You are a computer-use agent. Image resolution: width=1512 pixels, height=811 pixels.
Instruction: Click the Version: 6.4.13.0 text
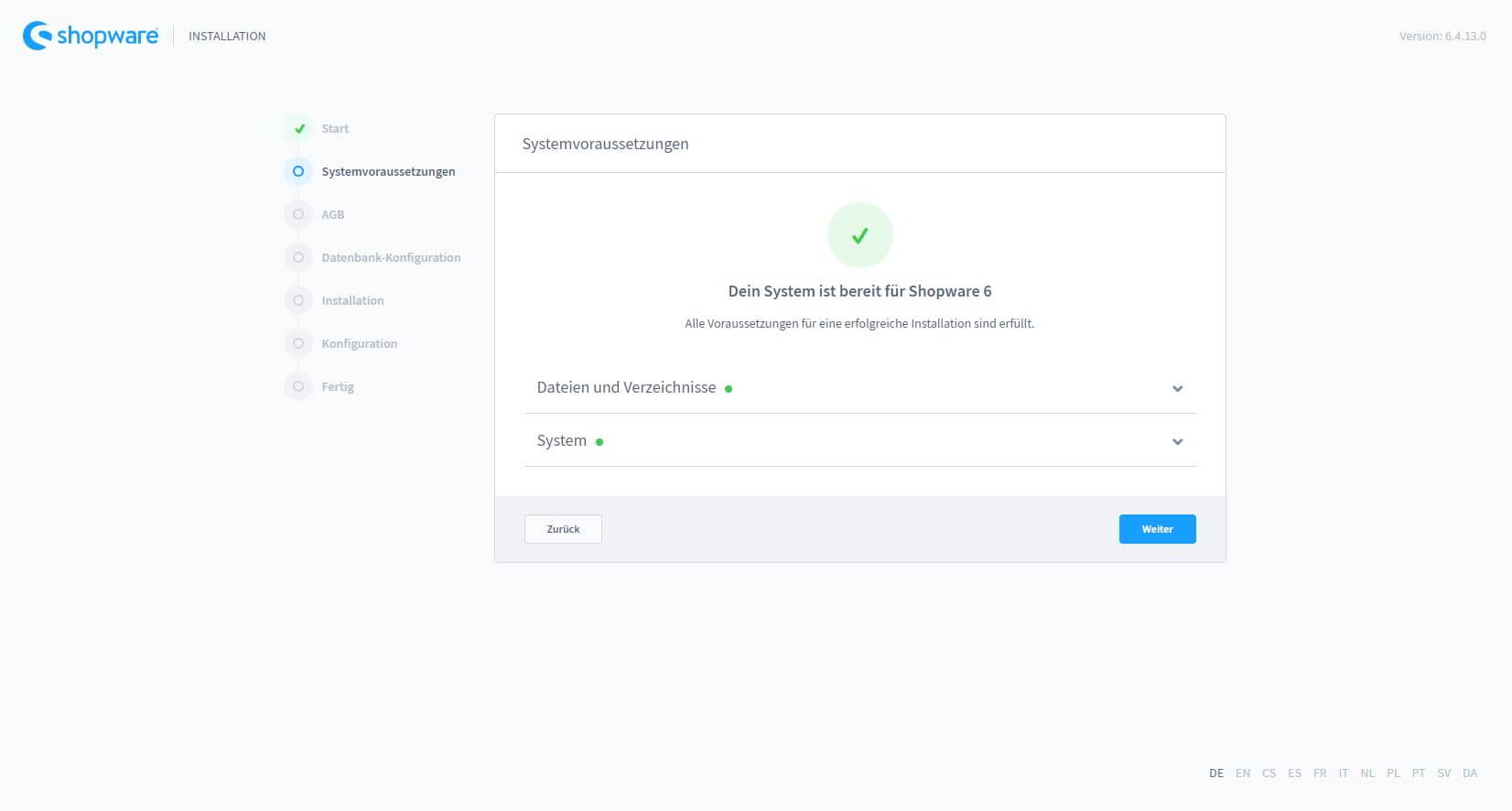1442,37
